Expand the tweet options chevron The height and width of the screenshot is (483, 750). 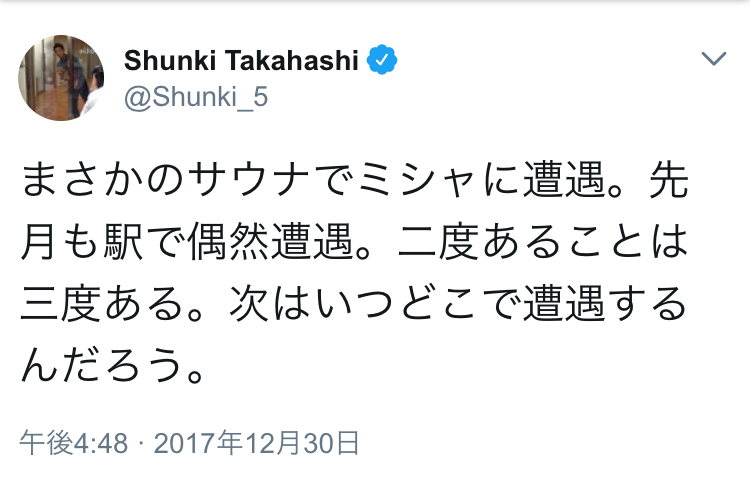pyautogui.click(x=713, y=59)
